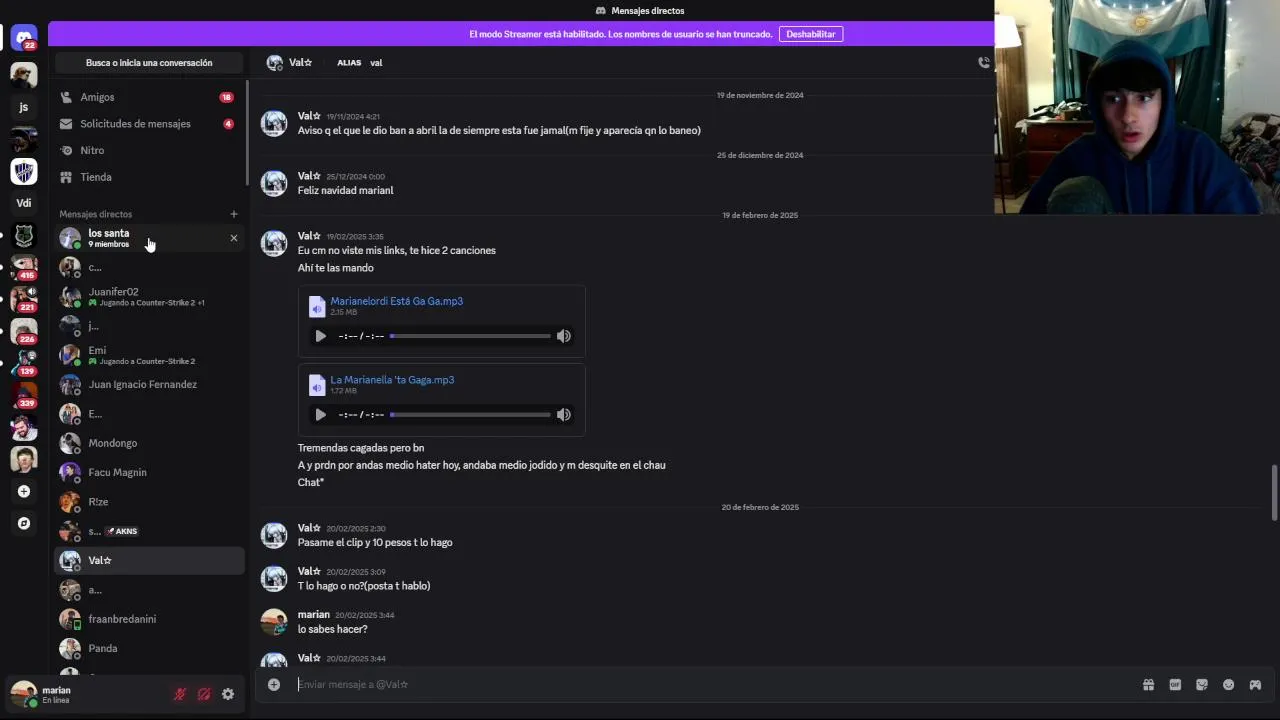
Task: Click the Deshabilitar button
Action: (810, 34)
